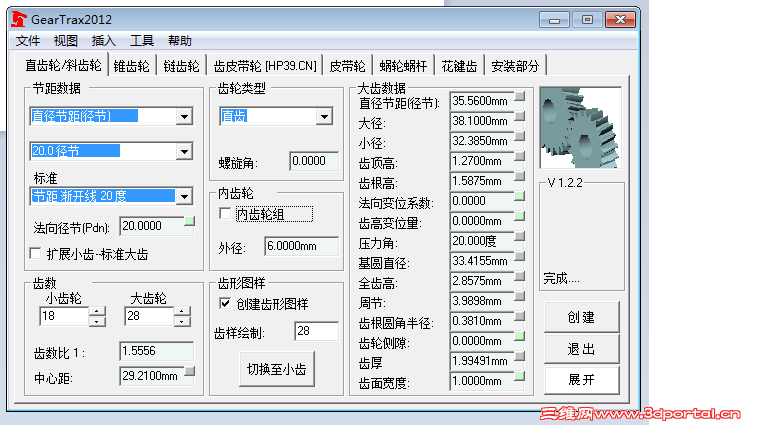Toggle indicator beside 齿根高 value 1.5875mm
This screenshot has width=760, height=427.
tap(520, 176)
